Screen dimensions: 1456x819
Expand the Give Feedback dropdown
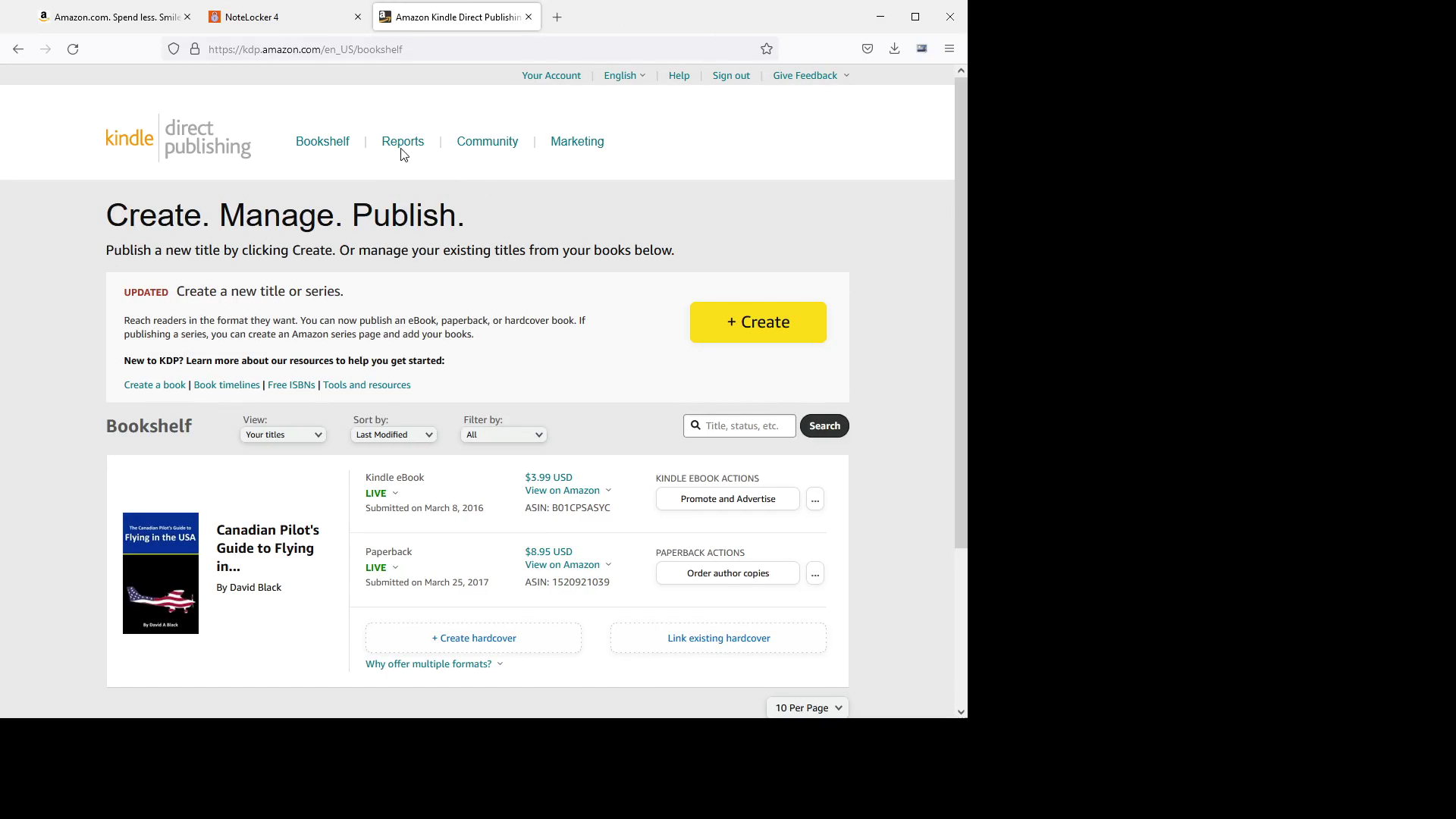click(x=811, y=75)
